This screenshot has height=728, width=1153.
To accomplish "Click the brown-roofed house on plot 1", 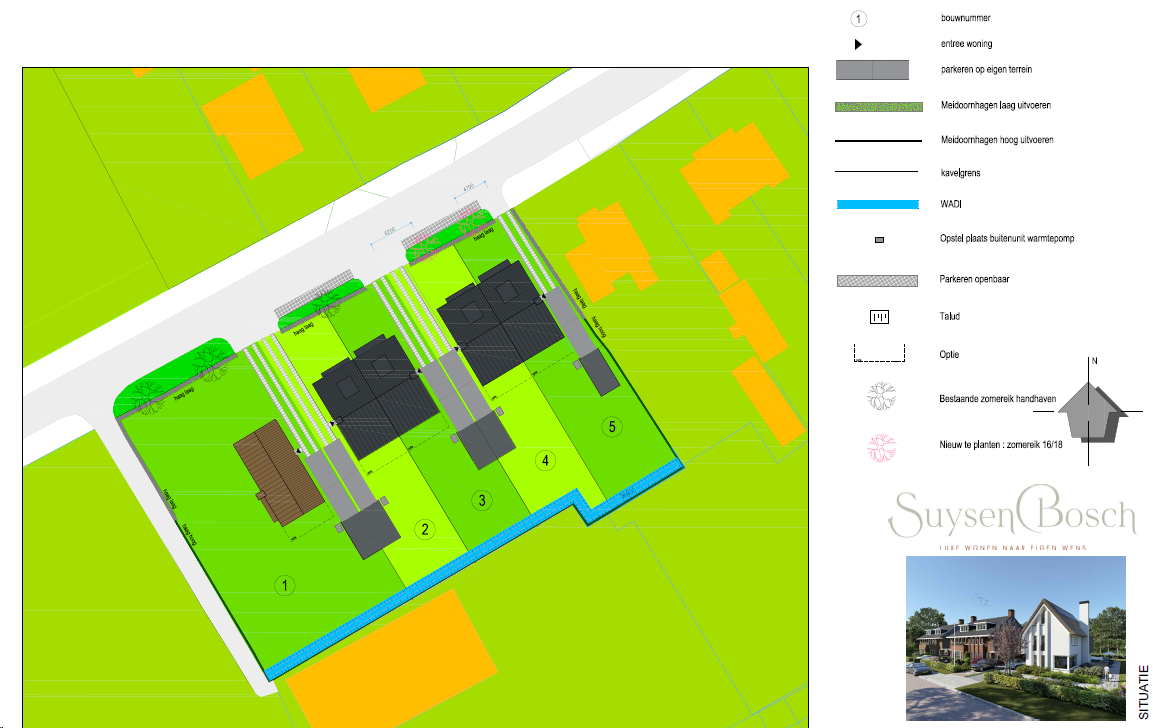I will (x=278, y=470).
